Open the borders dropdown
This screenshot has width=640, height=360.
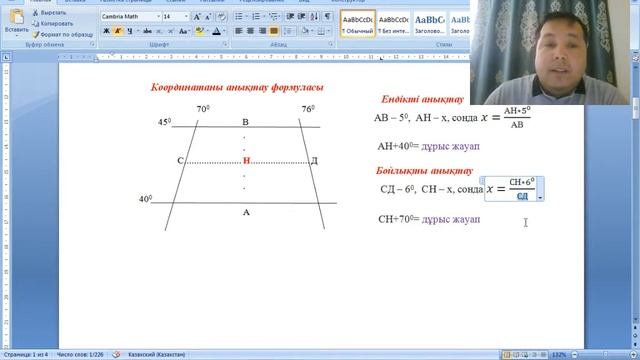coord(329,31)
